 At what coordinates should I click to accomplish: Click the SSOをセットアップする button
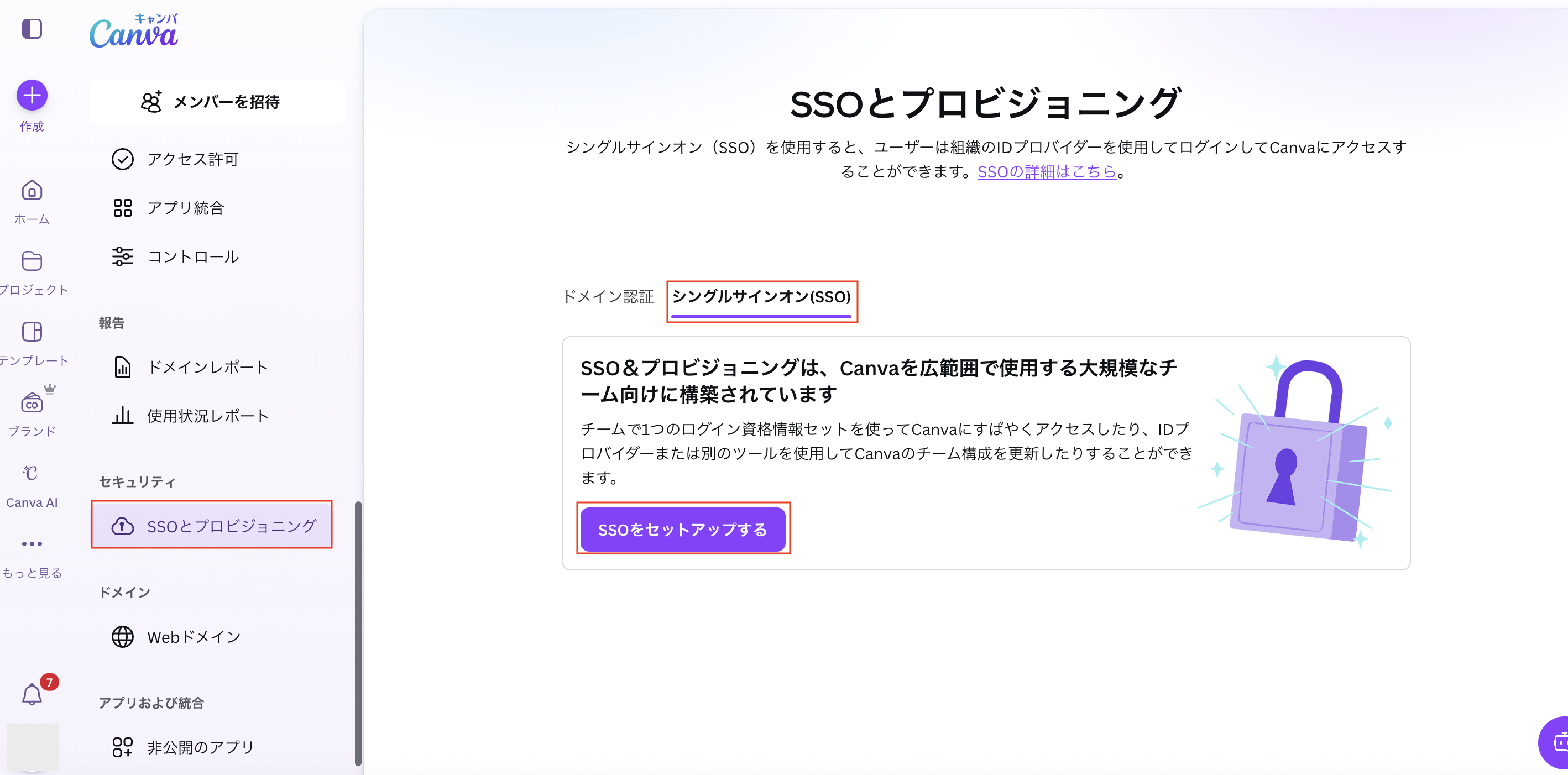click(682, 530)
